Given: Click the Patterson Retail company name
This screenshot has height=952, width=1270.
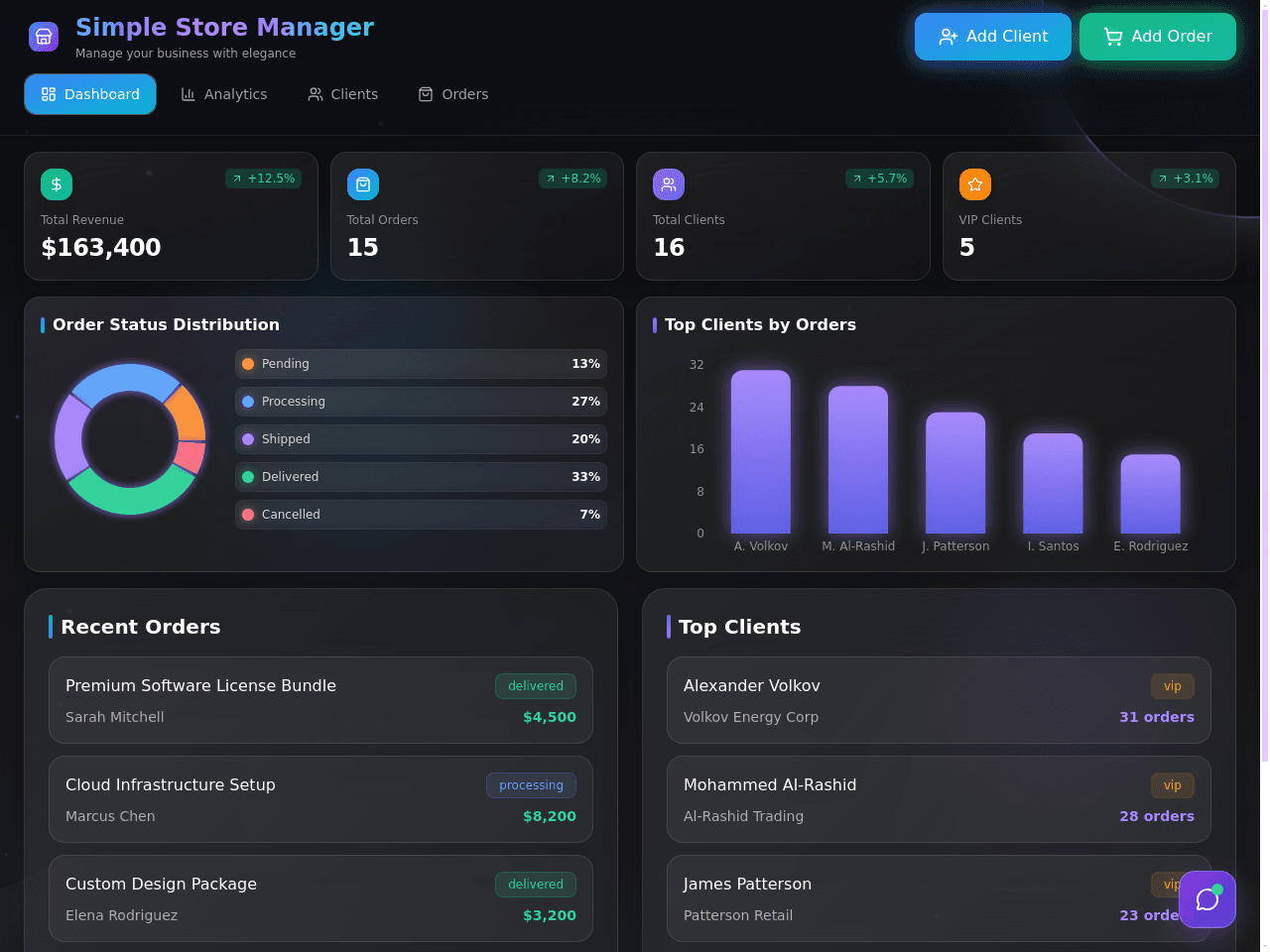Looking at the screenshot, I should coord(738,915).
